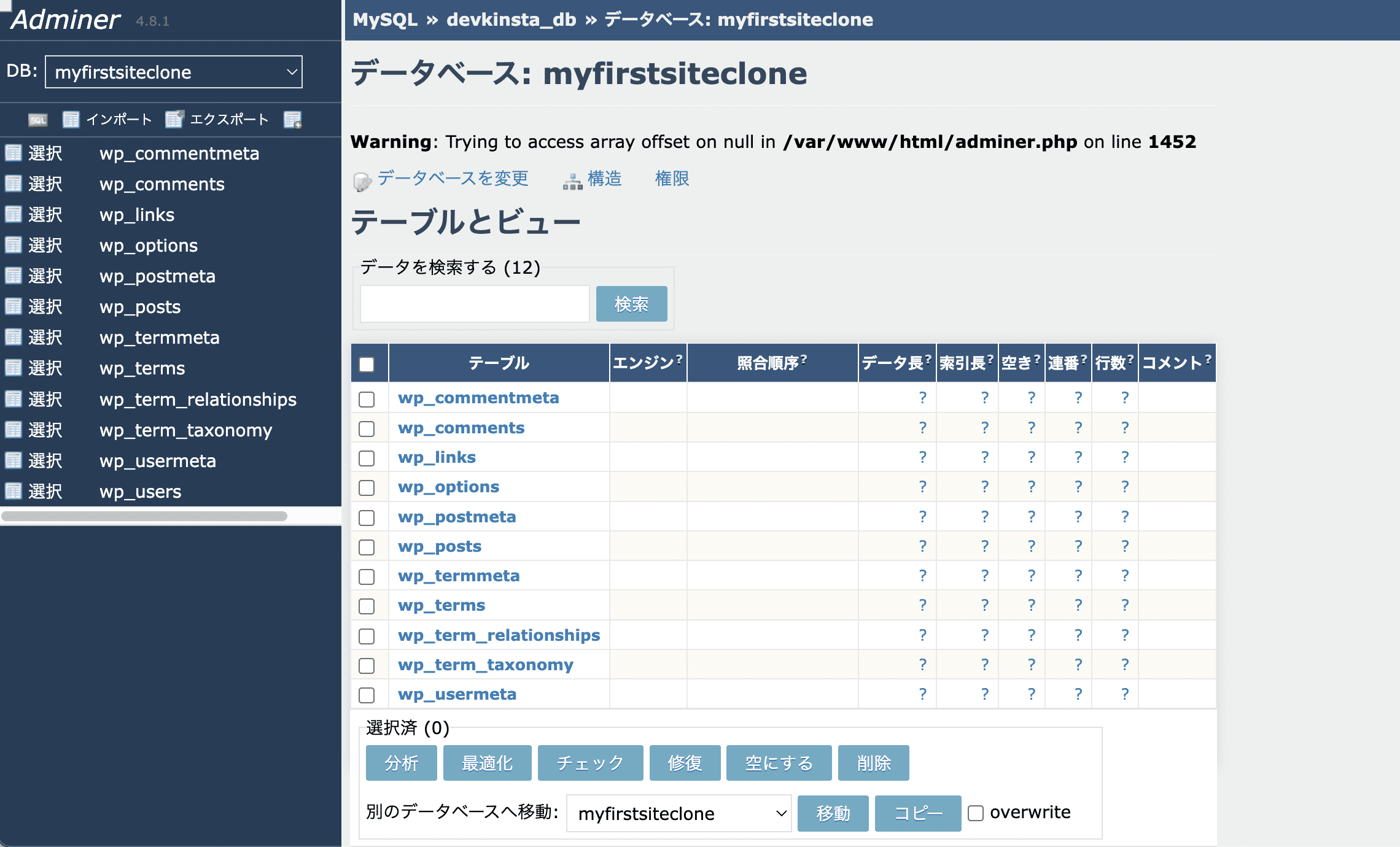Enable the overwrite checkbox near コピー

976,813
